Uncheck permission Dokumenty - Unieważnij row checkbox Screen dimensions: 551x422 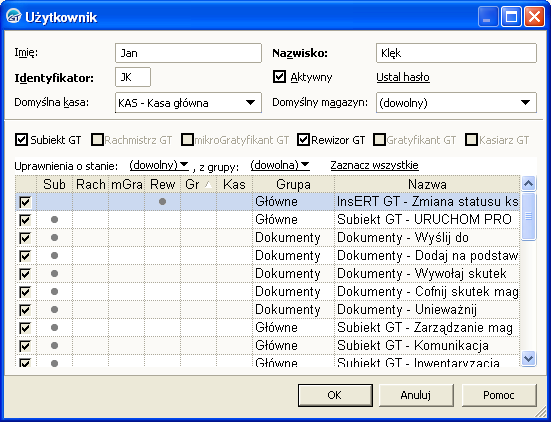[x=25, y=310]
